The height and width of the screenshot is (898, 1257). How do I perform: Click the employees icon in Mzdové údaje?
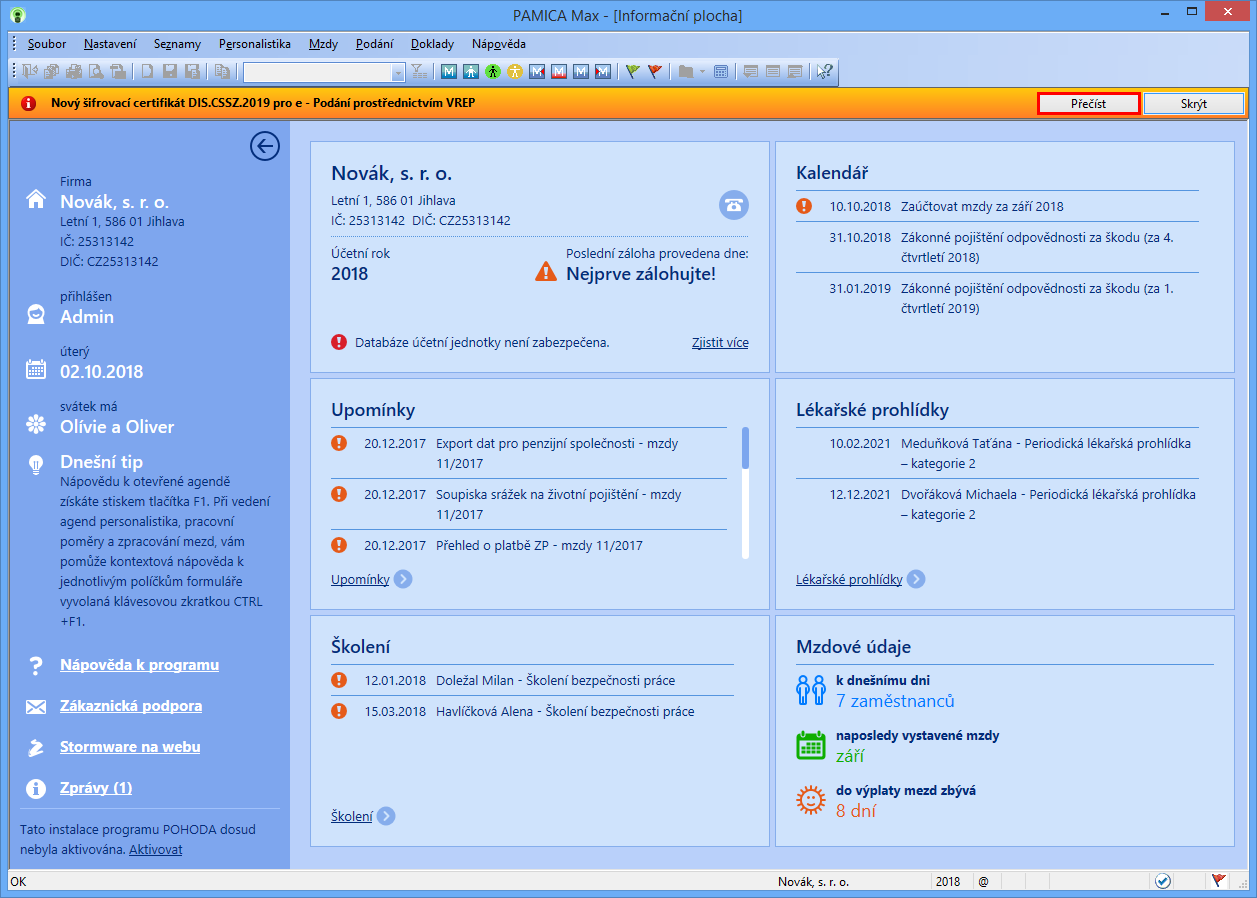(x=809, y=690)
